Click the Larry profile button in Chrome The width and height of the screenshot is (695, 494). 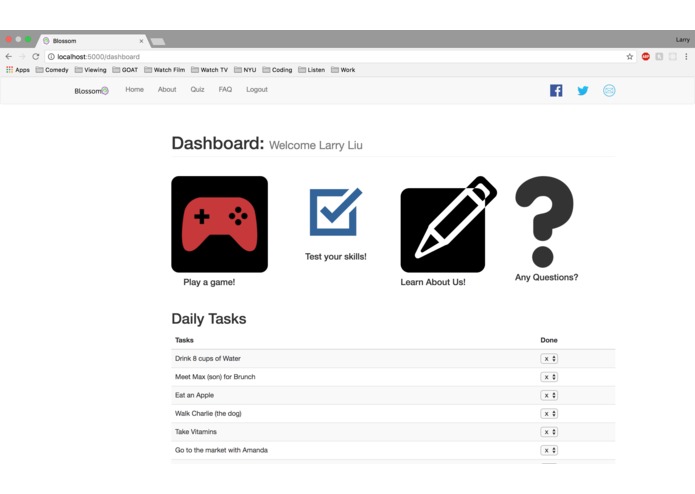[x=683, y=40]
